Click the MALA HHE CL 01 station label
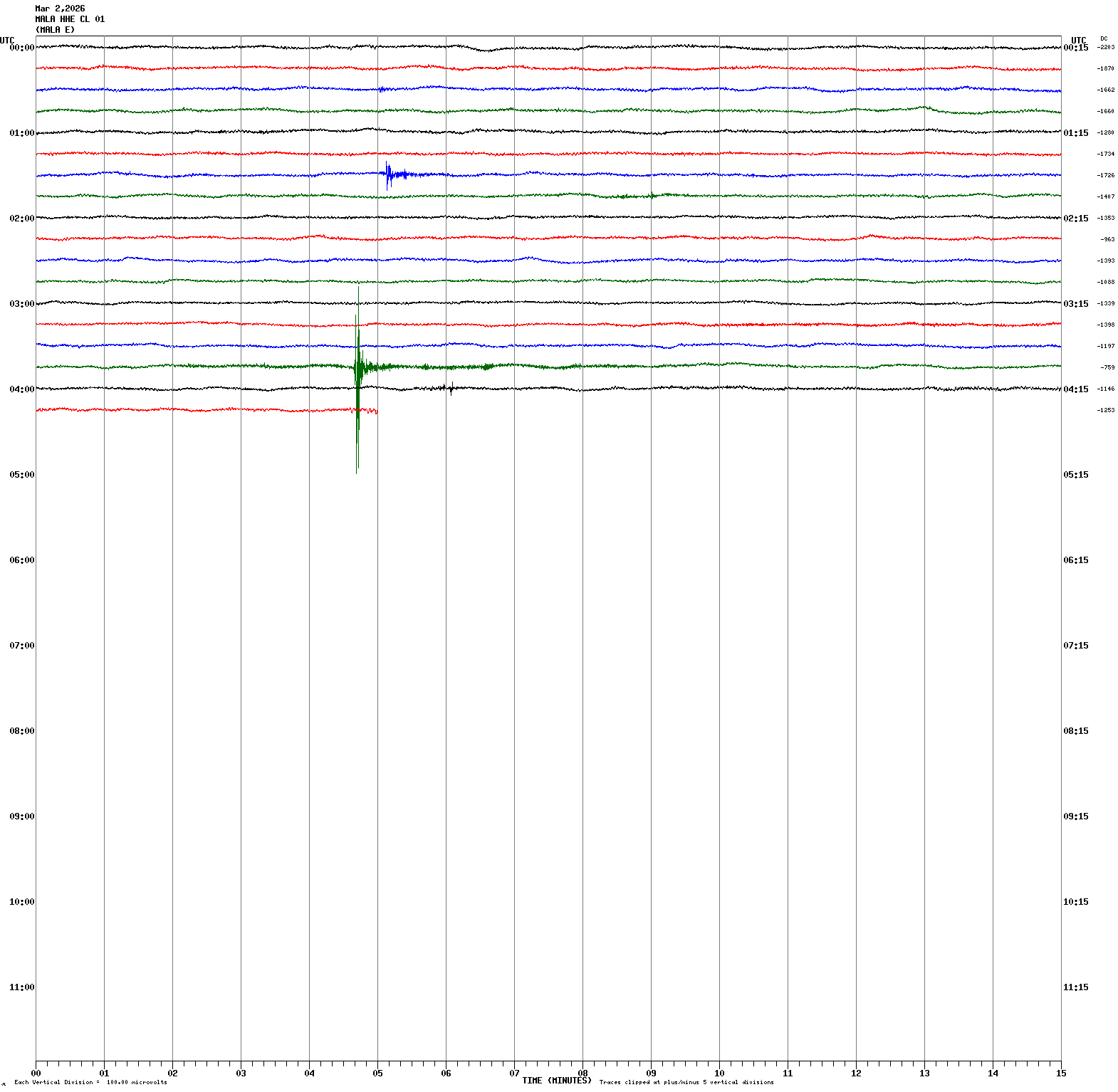 pyautogui.click(x=70, y=19)
